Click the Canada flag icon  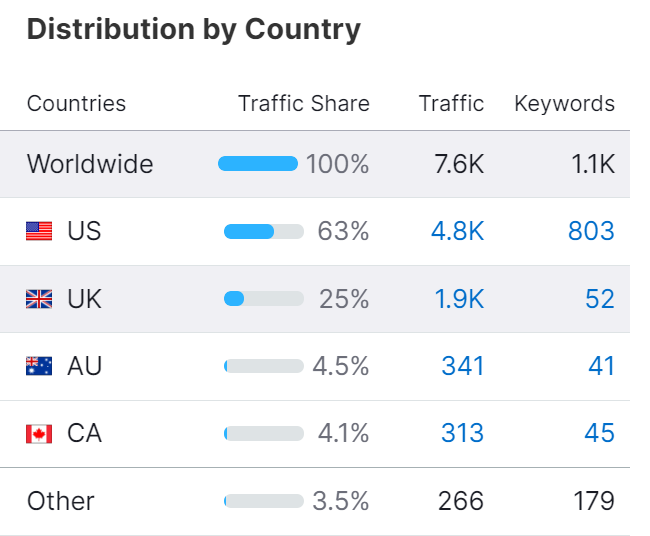(39, 434)
